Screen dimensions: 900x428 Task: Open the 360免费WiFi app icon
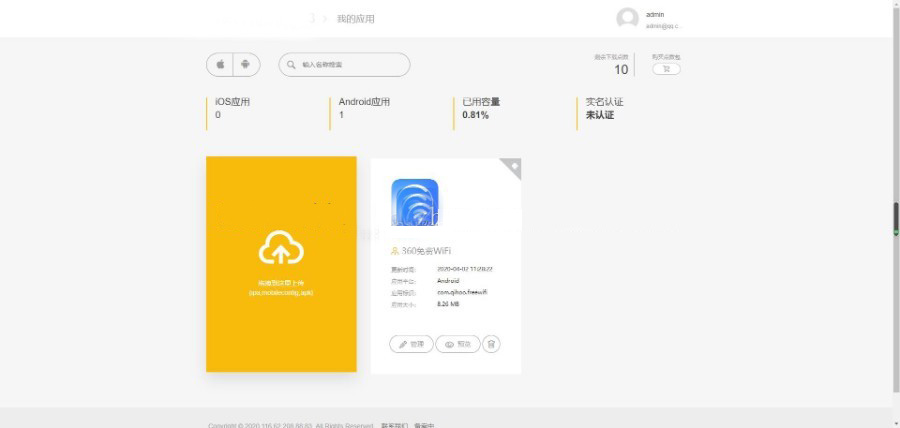pyautogui.click(x=415, y=203)
